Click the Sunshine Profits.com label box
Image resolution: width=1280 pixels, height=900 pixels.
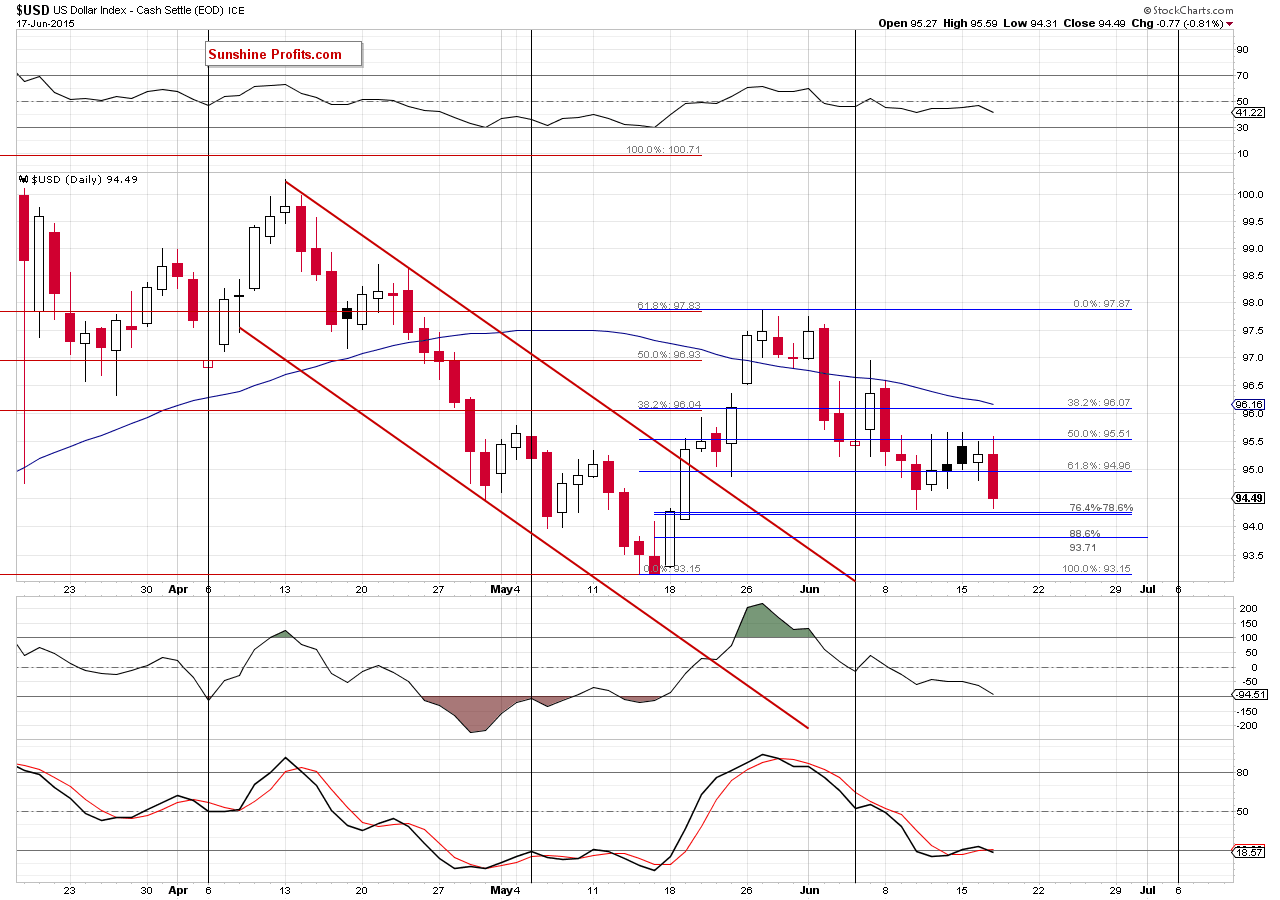click(283, 55)
